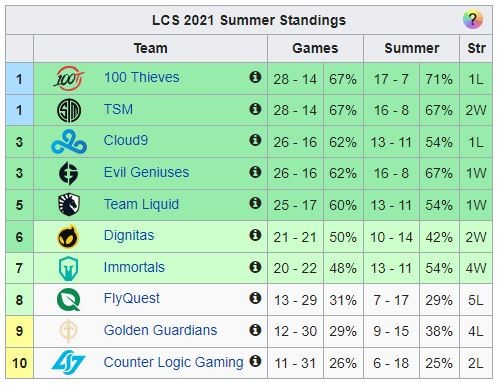The height and width of the screenshot is (385, 498).
Task: Click the TSM logo image
Action: pos(69,110)
